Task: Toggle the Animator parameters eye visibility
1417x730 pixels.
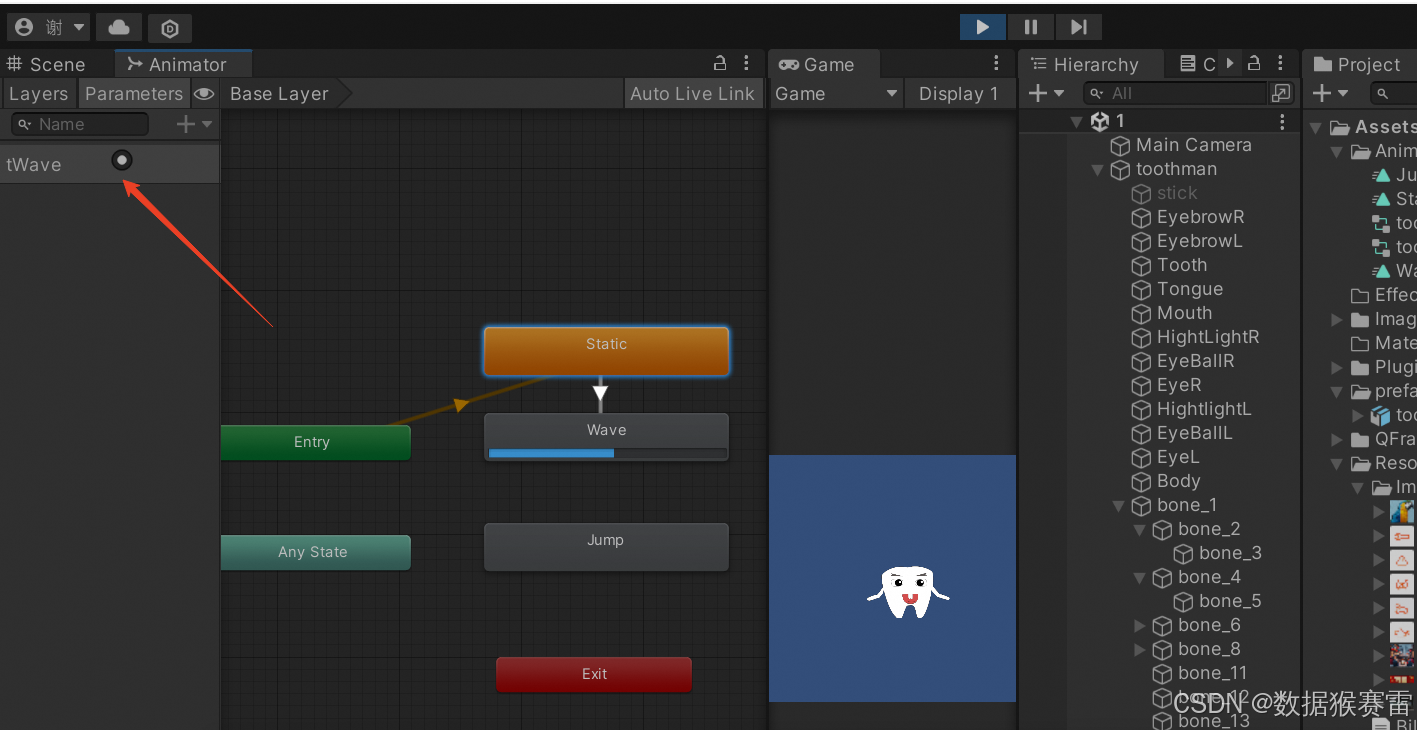Action: click(205, 93)
